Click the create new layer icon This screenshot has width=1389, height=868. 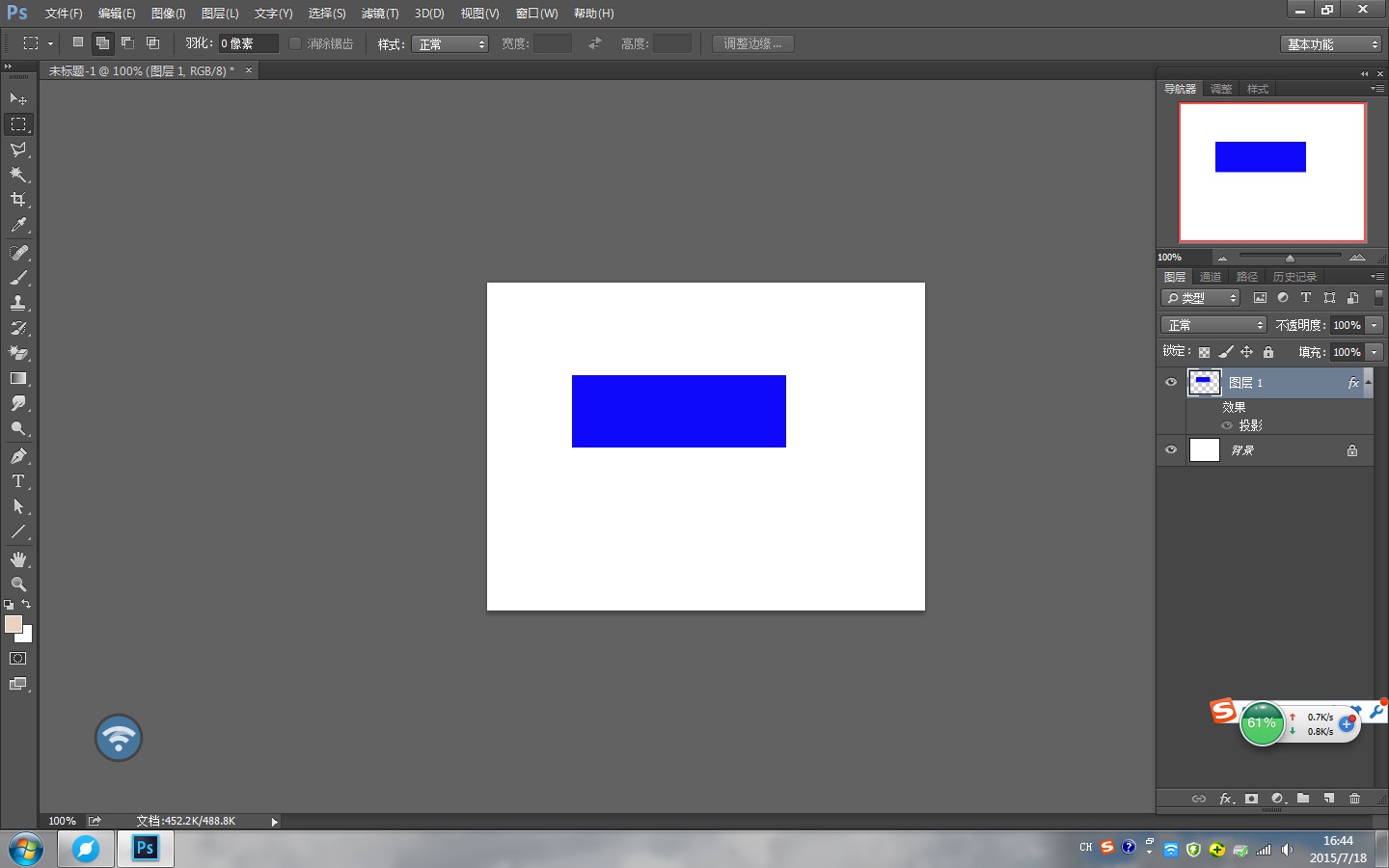pos(1329,799)
